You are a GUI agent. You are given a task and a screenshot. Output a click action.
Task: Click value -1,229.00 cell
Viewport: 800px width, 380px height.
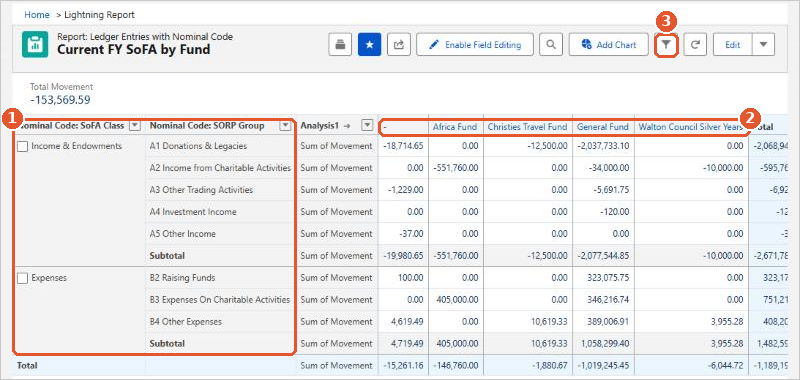point(405,190)
